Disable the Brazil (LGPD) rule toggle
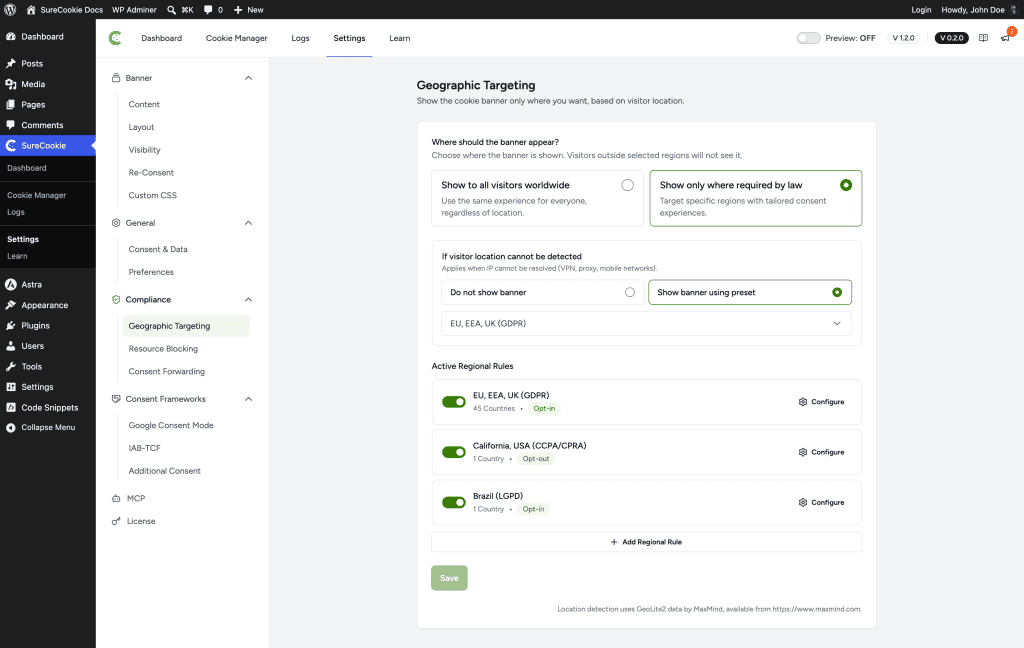Viewport: 1024px width, 648px height. coord(454,502)
